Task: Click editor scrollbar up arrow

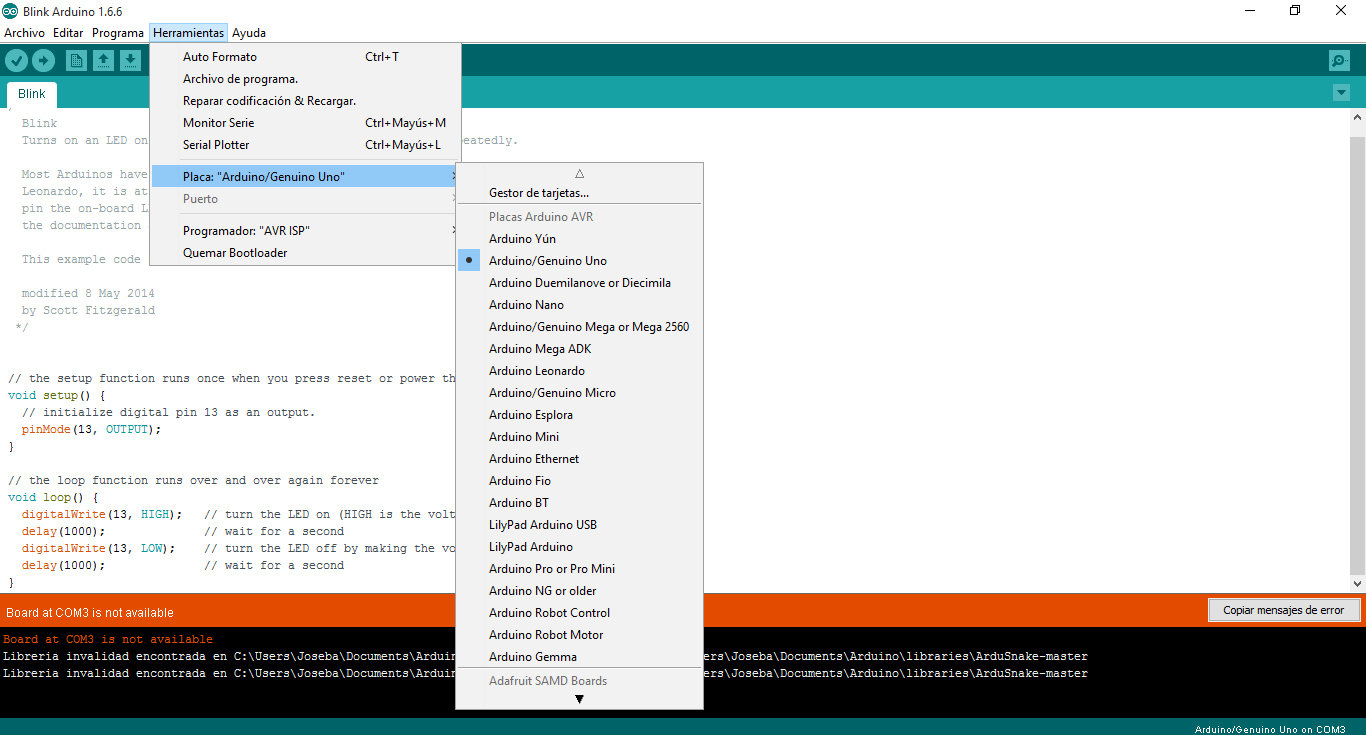Action: 1358,117
